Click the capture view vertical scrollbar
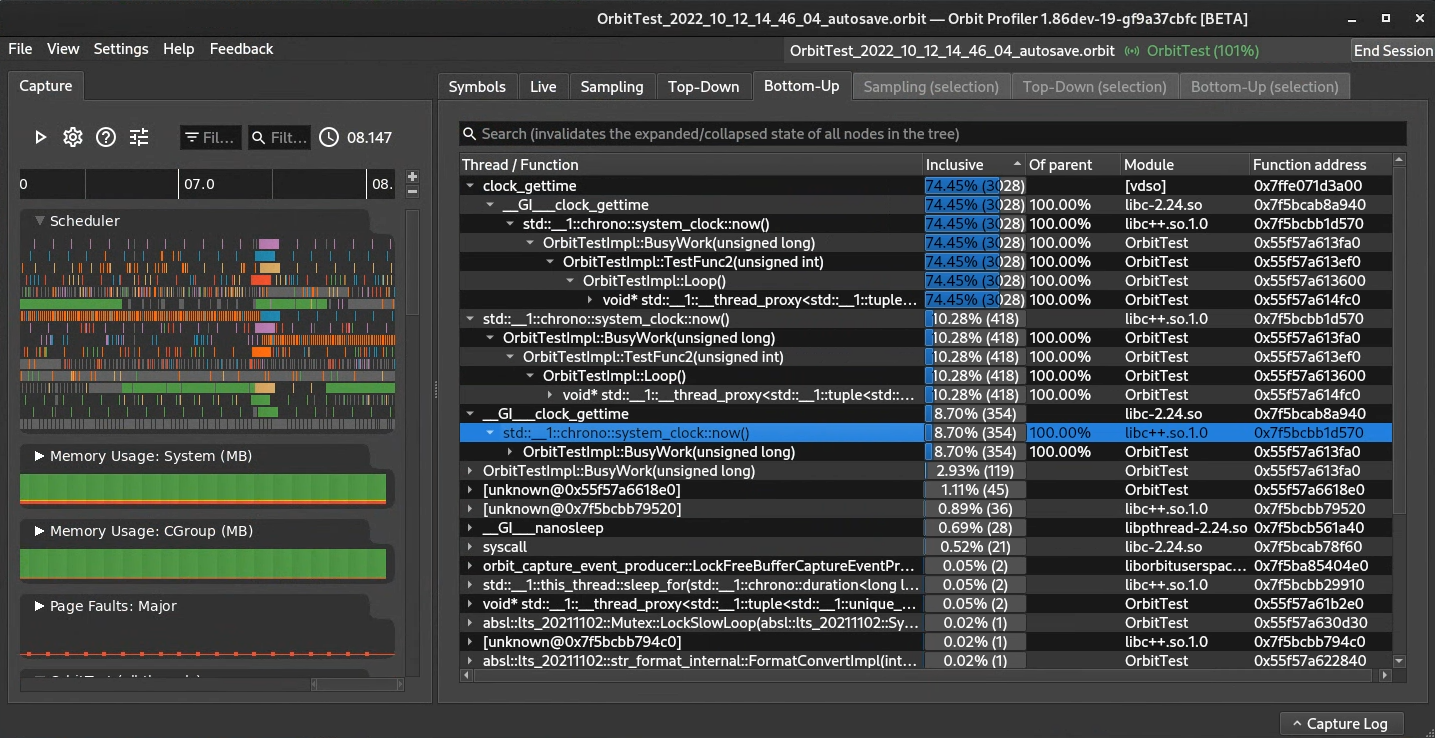The width and height of the screenshot is (1435, 738). click(412, 260)
